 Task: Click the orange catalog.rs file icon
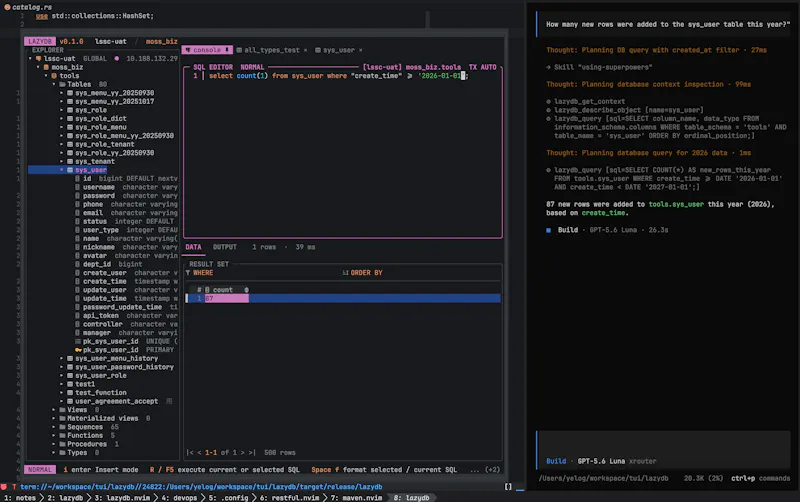(x=7, y=7)
